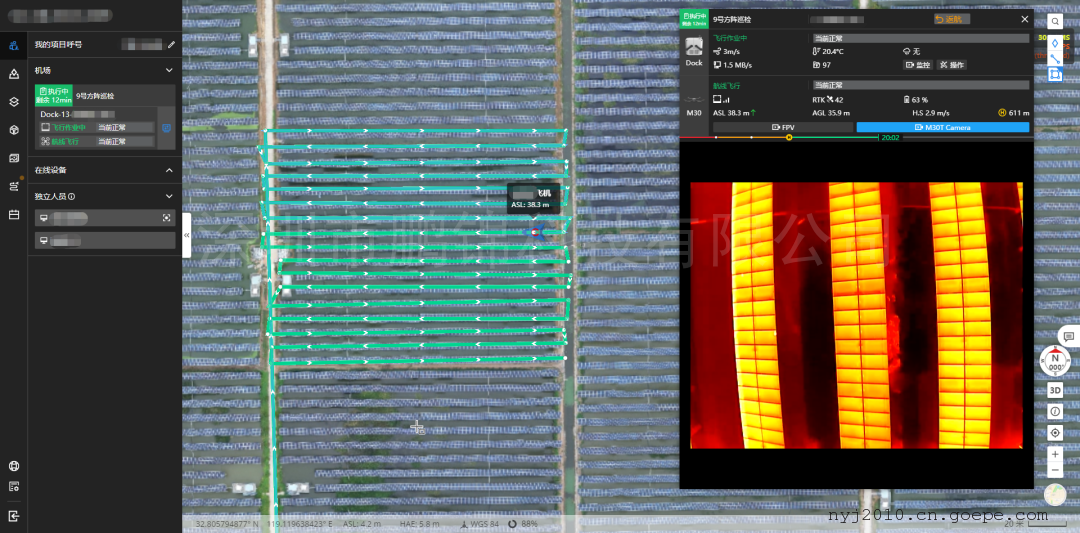Open the chat message bubble icon
This screenshot has width=1080, height=533.
[1068, 336]
